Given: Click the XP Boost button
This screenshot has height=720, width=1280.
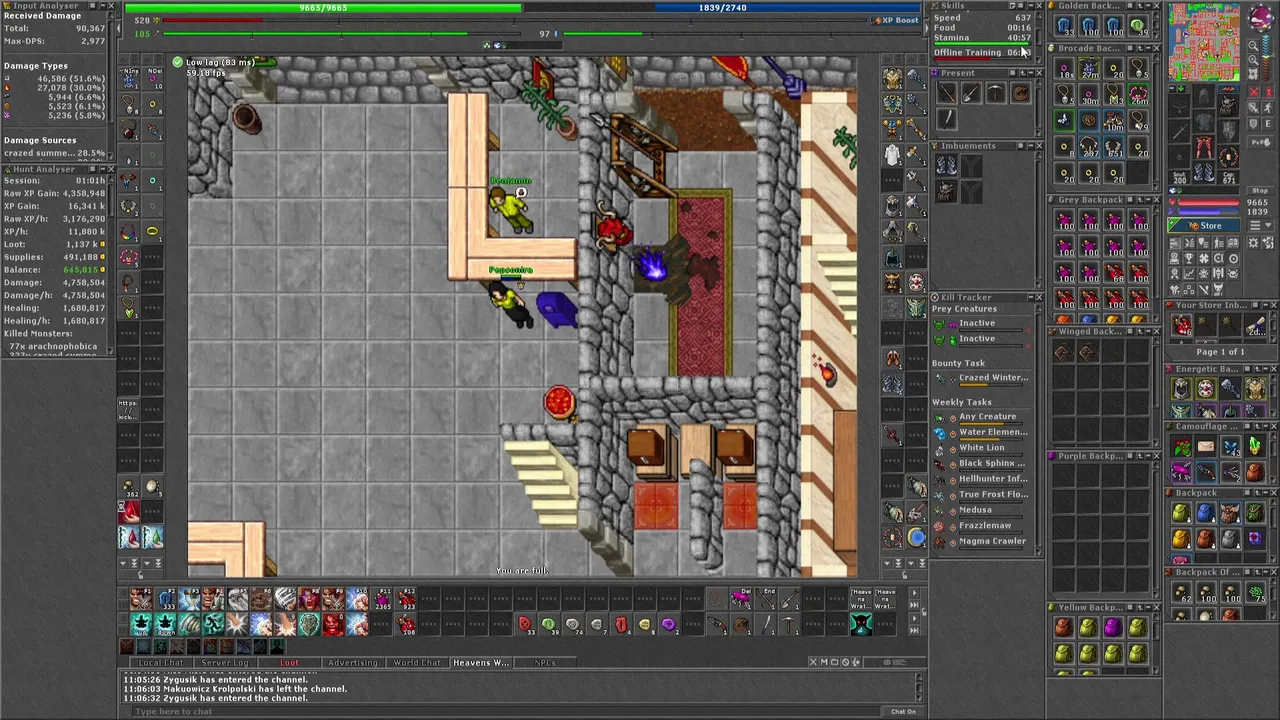Looking at the screenshot, I should point(894,20).
